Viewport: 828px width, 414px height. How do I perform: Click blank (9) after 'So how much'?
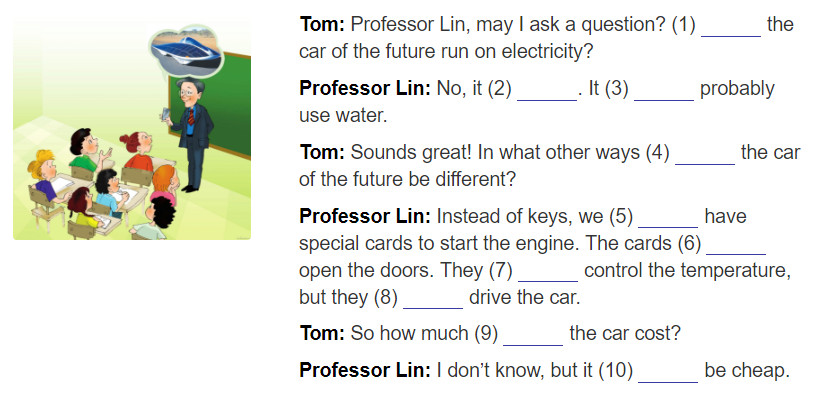533,335
